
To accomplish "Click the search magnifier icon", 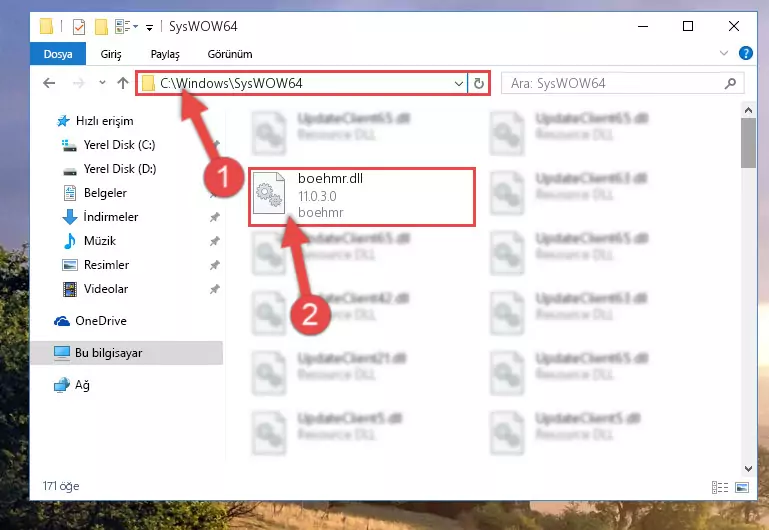I will click(730, 83).
